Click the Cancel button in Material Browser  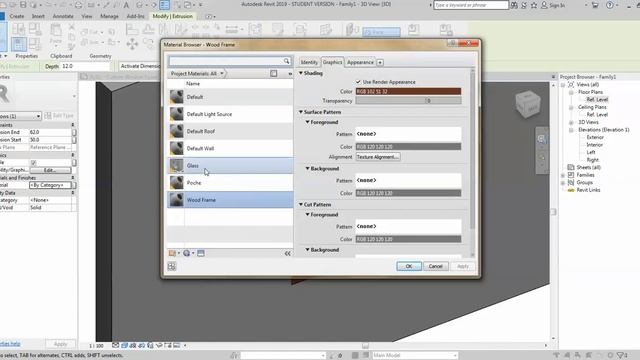[436, 266]
